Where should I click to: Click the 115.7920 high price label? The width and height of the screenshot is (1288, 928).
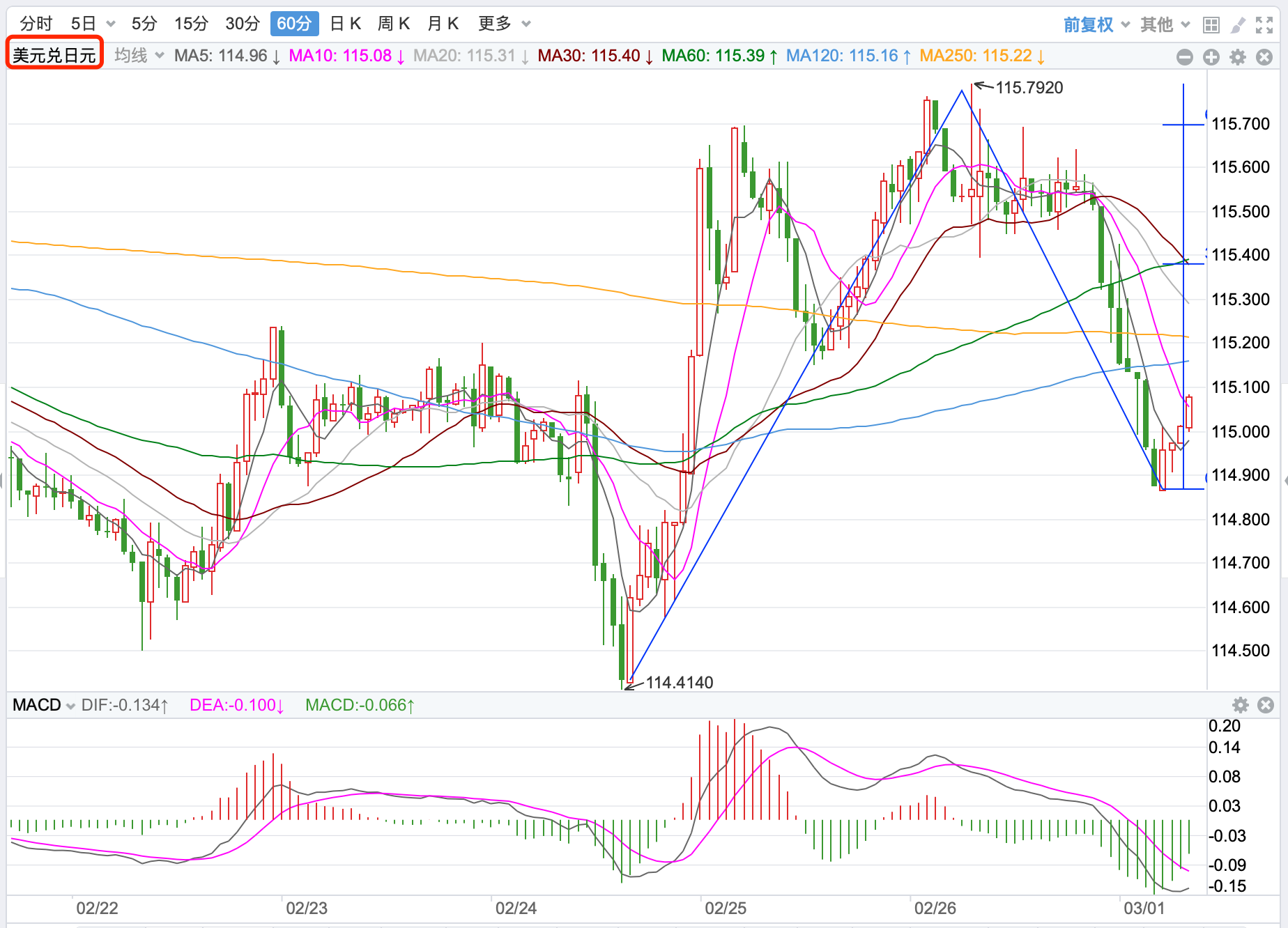coord(1029,87)
